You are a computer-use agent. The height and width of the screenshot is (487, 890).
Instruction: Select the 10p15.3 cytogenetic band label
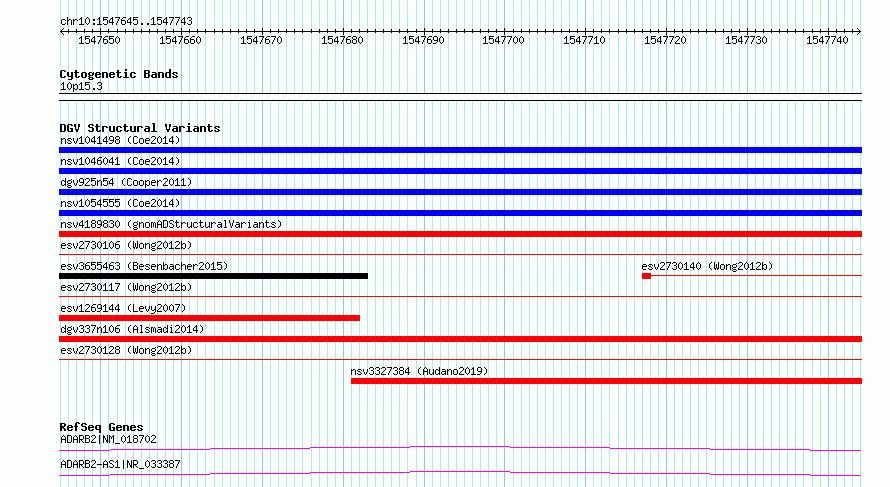81,87
